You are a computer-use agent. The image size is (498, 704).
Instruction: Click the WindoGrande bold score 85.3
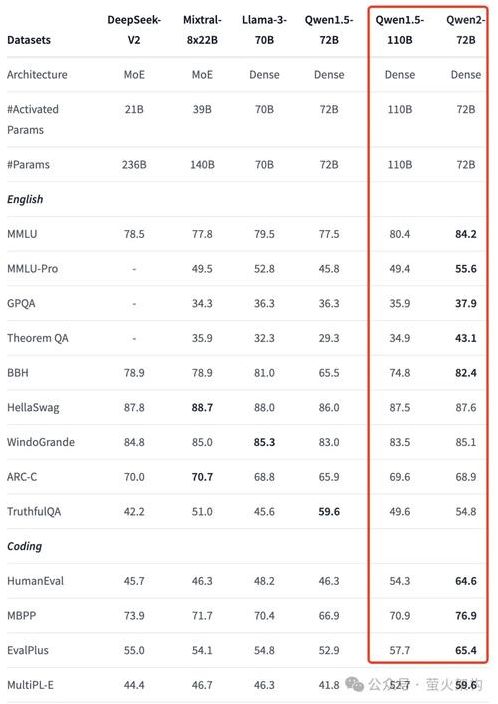pos(264,442)
